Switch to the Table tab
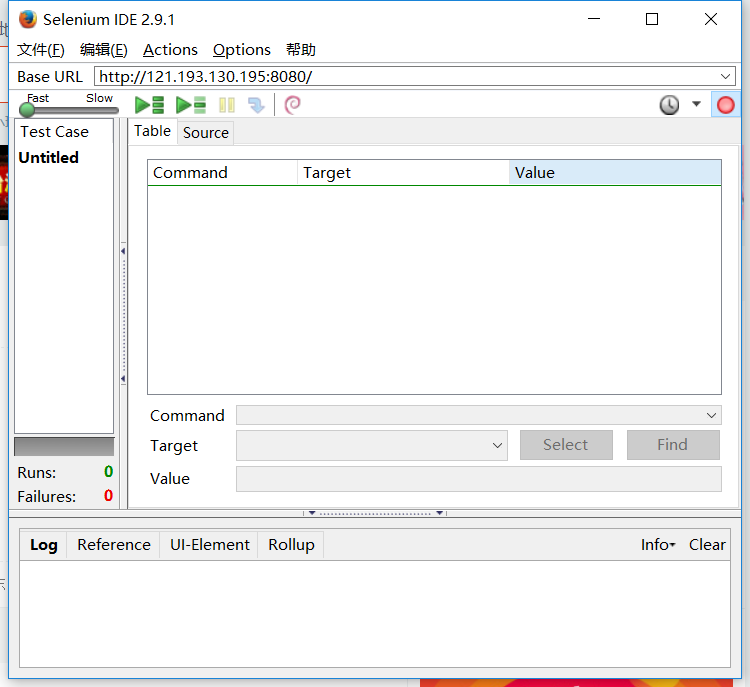 click(x=152, y=131)
